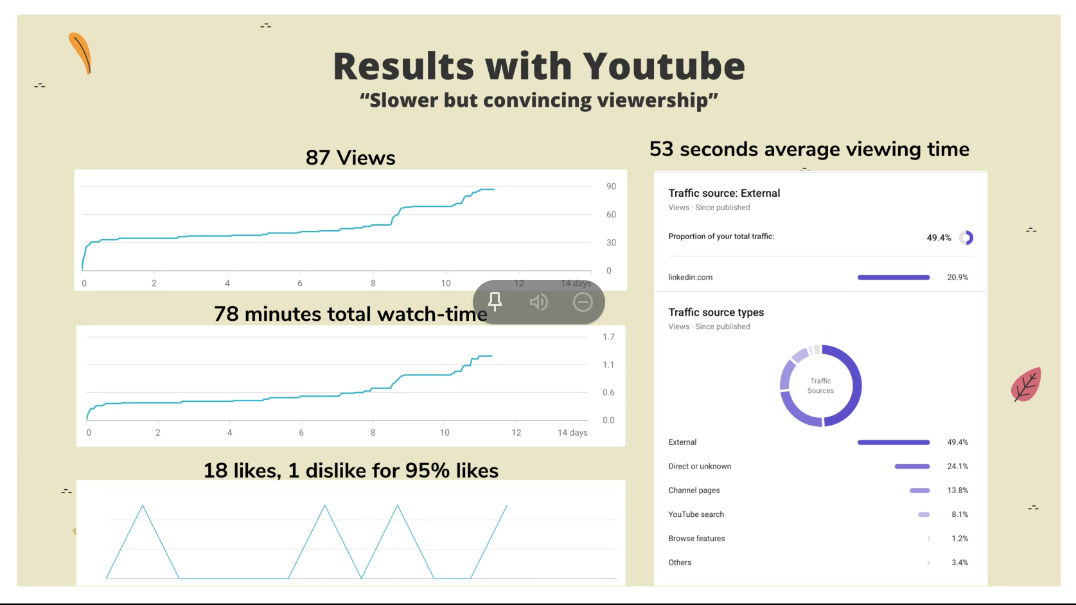Click the Traffic Sources donut chart
The height and width of the screenshot is (605, 1076).
[821, 385]
